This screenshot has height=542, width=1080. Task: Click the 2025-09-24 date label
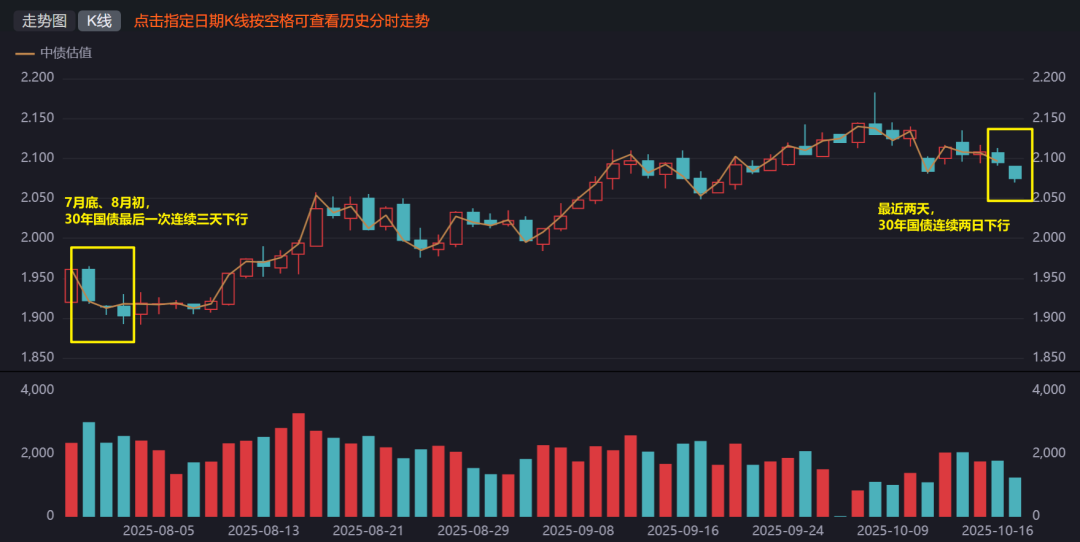pyautogui.click(x=787, y=530)
